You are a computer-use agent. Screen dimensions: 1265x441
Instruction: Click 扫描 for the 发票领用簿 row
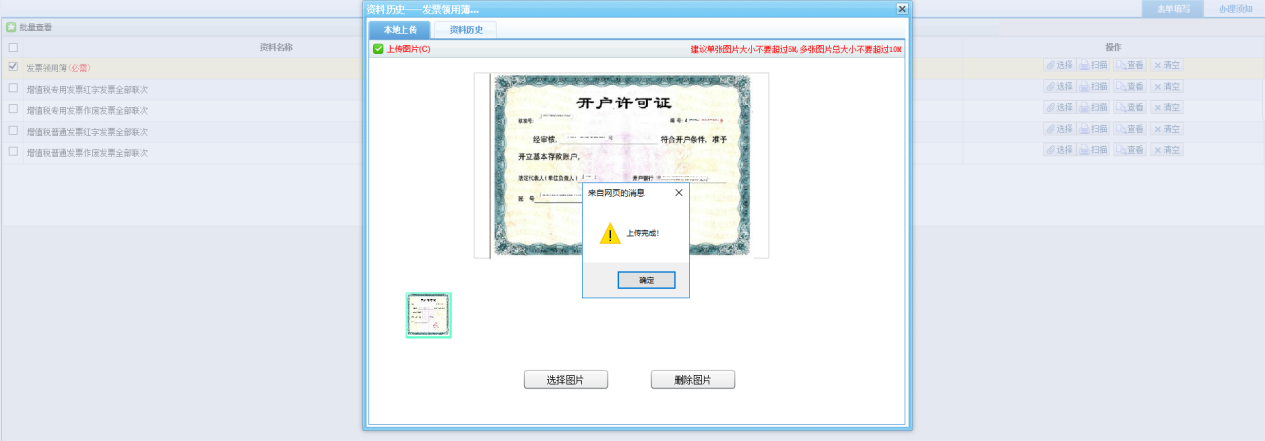[x=1093, y=65]
